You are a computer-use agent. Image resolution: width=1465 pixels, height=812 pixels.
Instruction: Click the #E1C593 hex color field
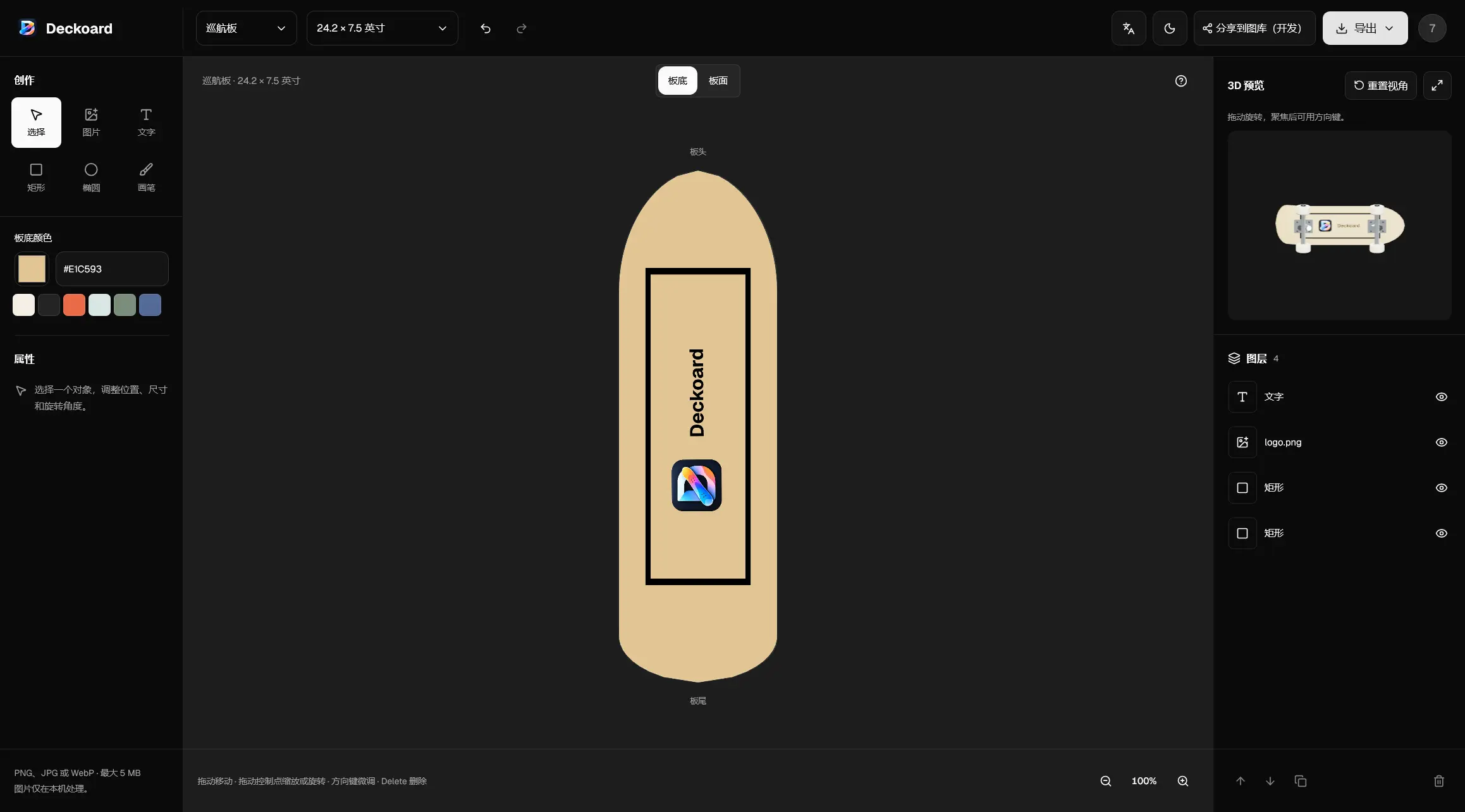point(112,269)
